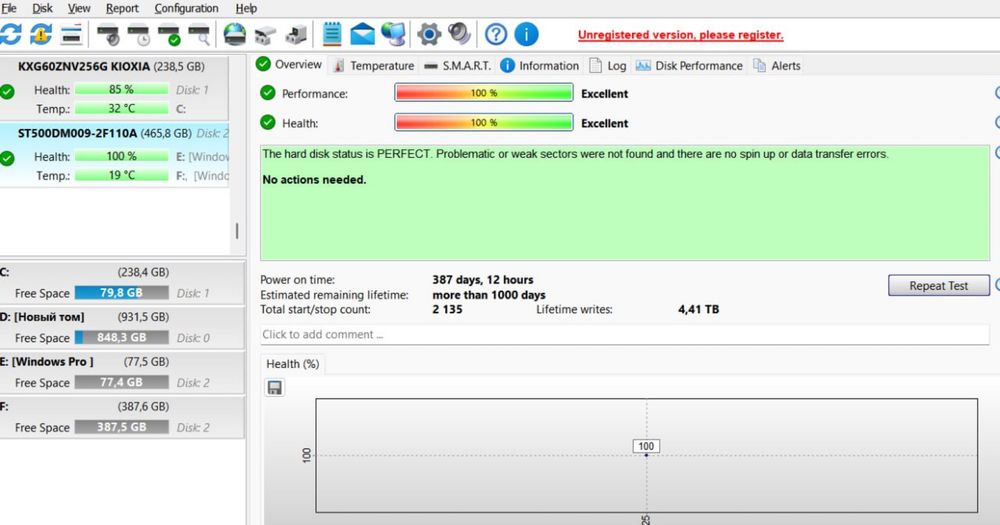Select the E: [Windows Pro ] volume
The height and width of the screenshot is (525, 1000).
(121, 372)
